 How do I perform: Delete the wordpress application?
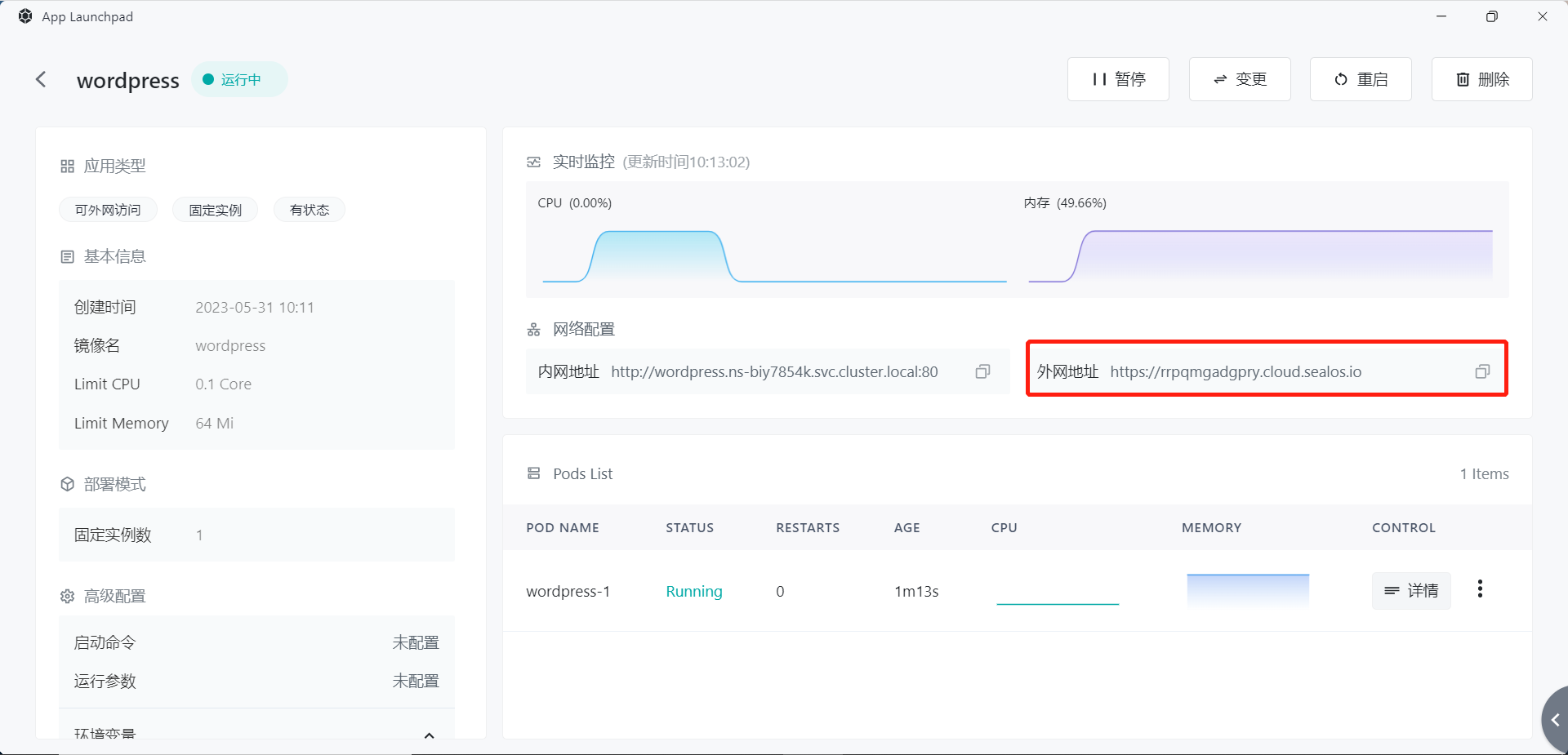[1481, 79]
